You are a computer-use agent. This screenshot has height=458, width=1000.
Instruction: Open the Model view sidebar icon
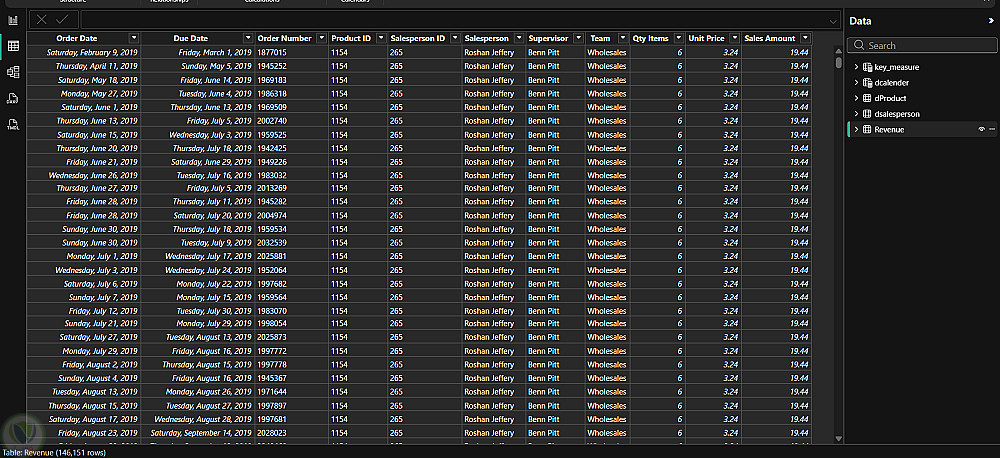pos(13,72)
